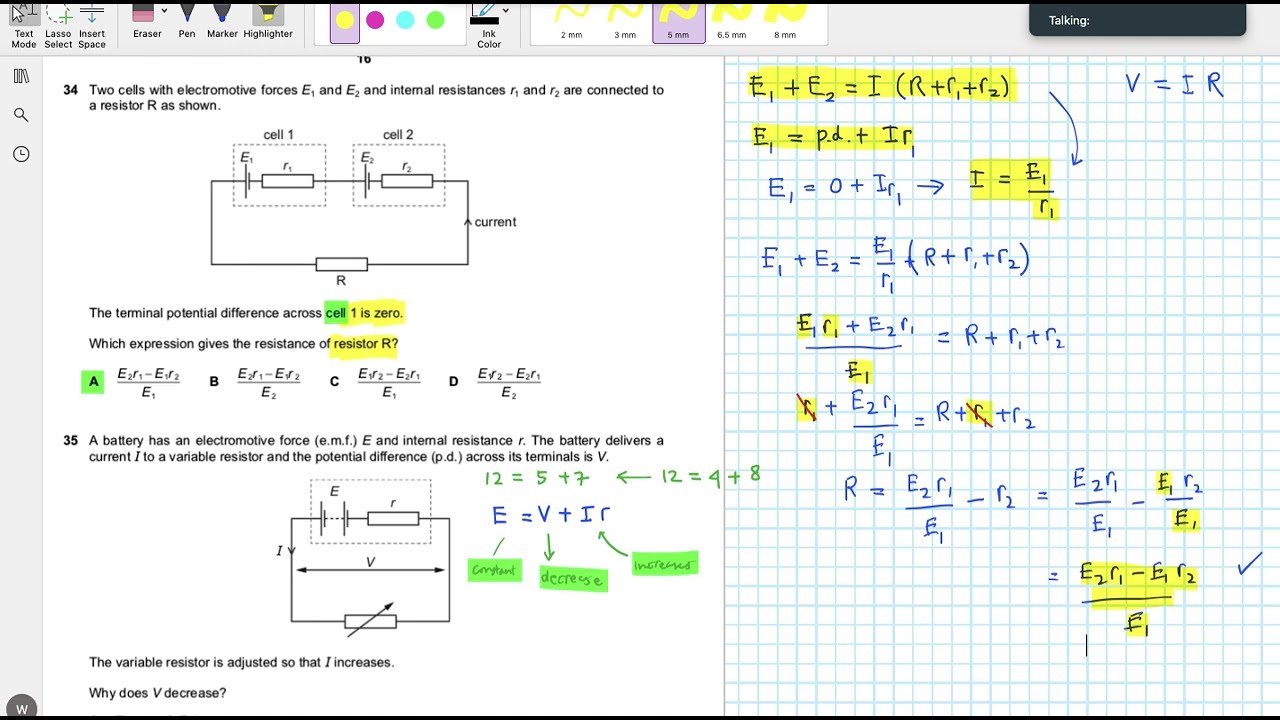
Task: Click answer option C of question 34
Action: coord(334,381)
